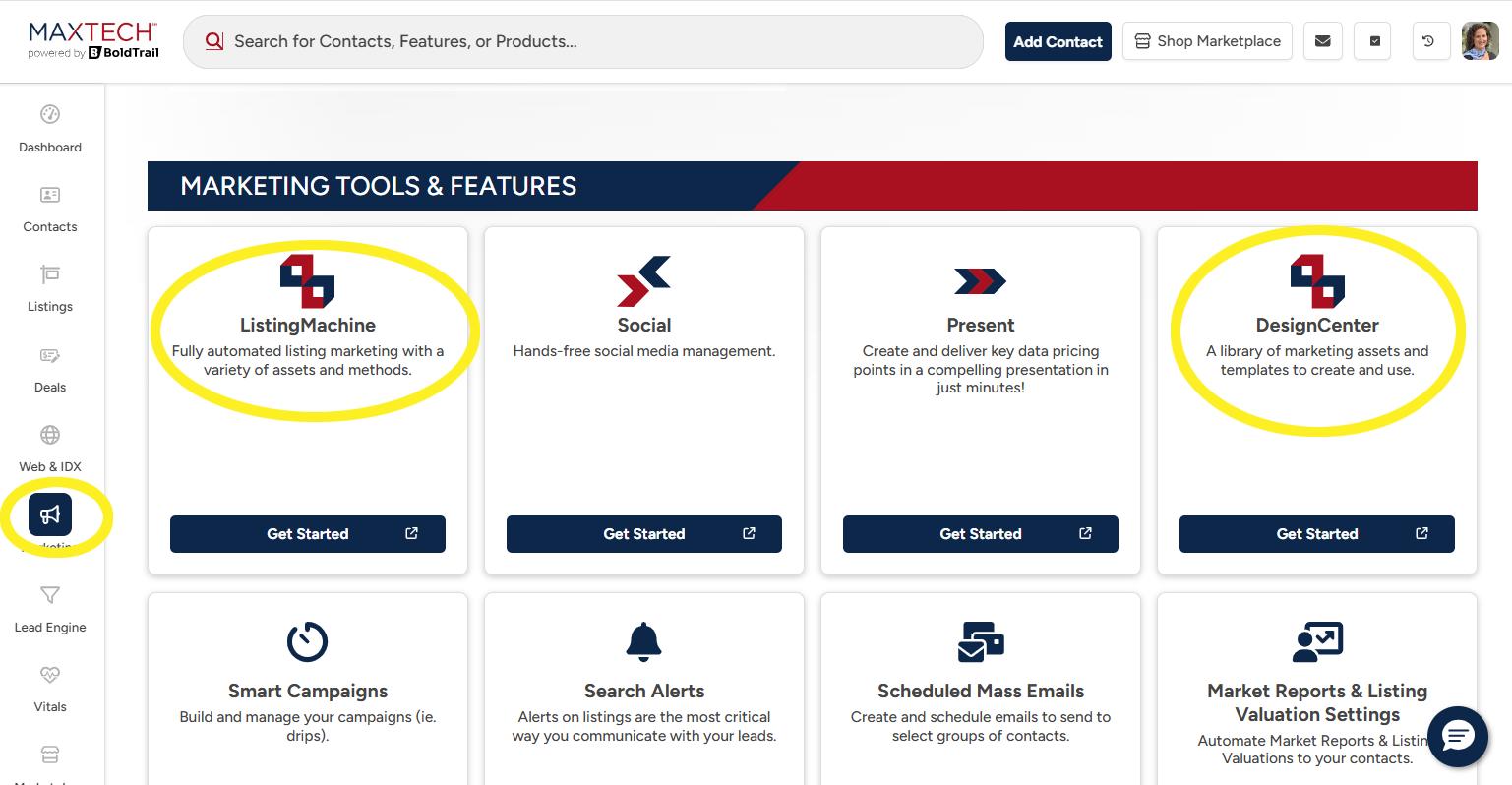The width and height of the screenshot is (1512, 785).
Task: Go to Dashboard label in sidebar
Action: [x=50, y=148]
